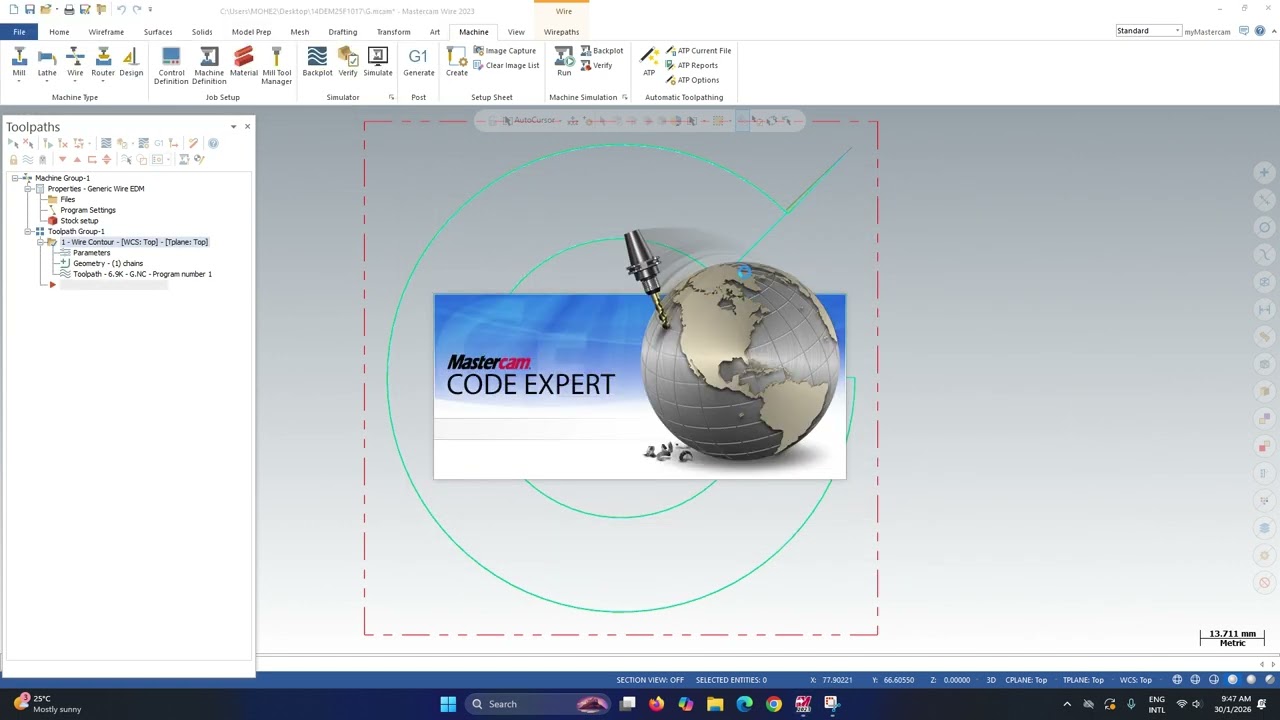Collapse the Machine Group-1 tree node
The height and width of the screenshot is (720, 1280).
pos(15,178)
